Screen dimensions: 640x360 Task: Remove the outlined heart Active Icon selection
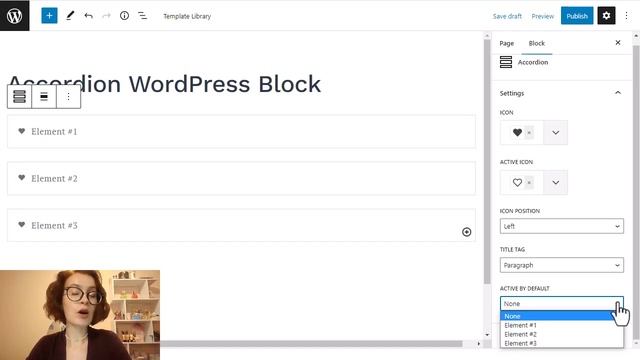click(x=529, y=182)
